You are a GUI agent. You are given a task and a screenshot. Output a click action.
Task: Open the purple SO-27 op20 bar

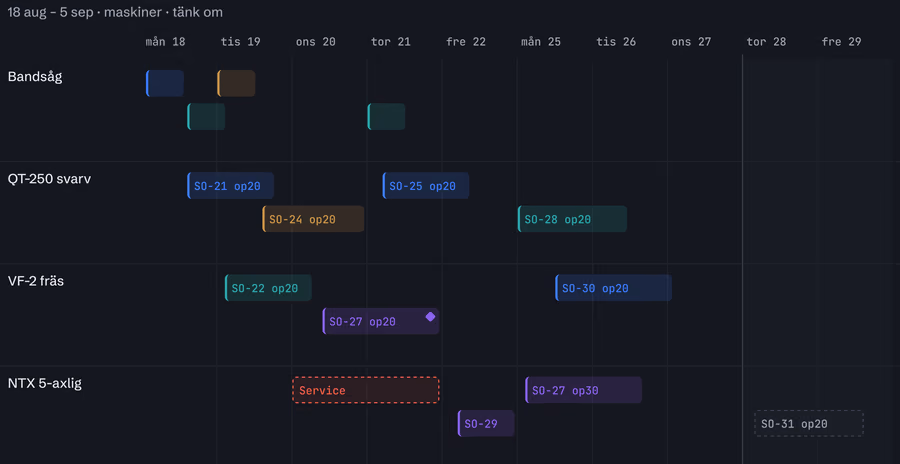pos(381,321)
